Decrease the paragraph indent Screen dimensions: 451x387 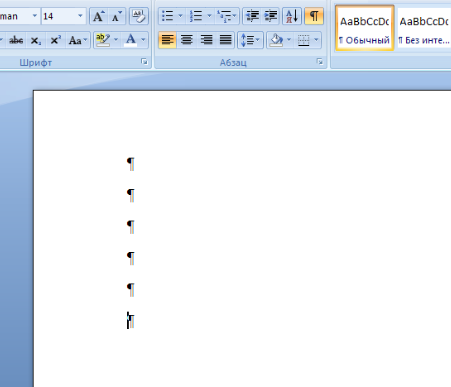252,16
